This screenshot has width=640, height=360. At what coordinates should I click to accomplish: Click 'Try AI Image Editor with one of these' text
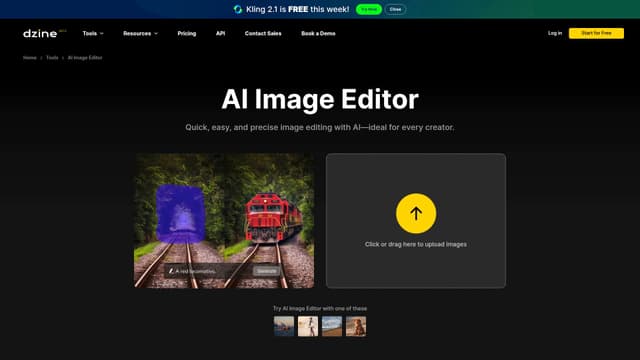tap(320, 309)
